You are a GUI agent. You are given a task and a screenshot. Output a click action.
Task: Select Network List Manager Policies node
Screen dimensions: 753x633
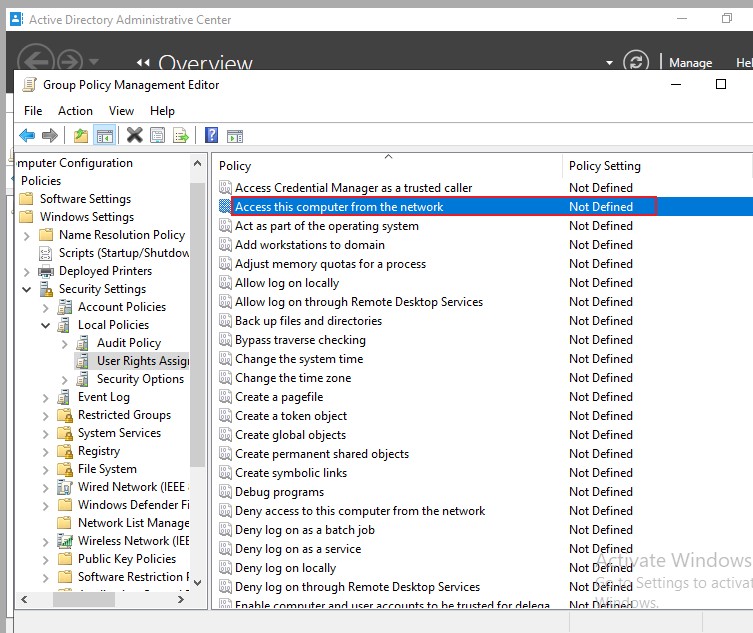(134, 523)
